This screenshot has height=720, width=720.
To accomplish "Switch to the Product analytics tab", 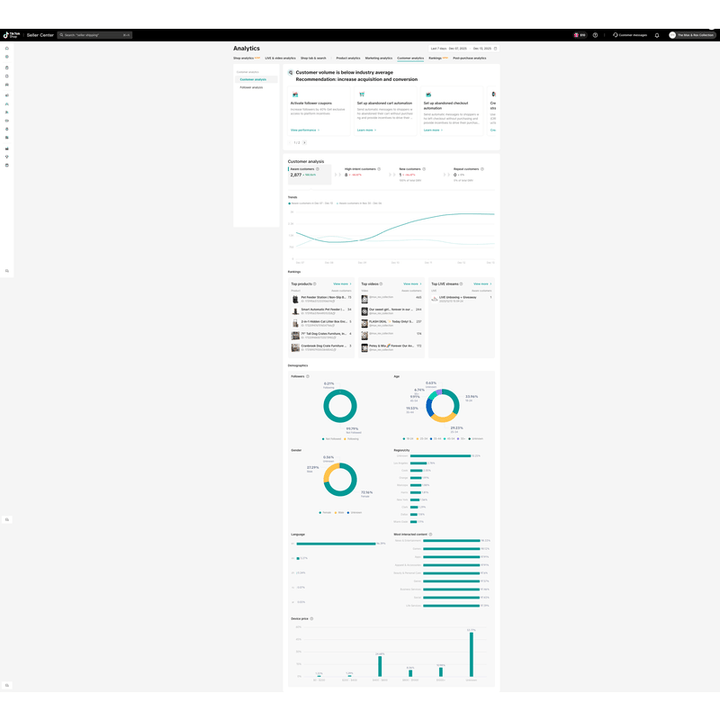I will coord(348,58).
